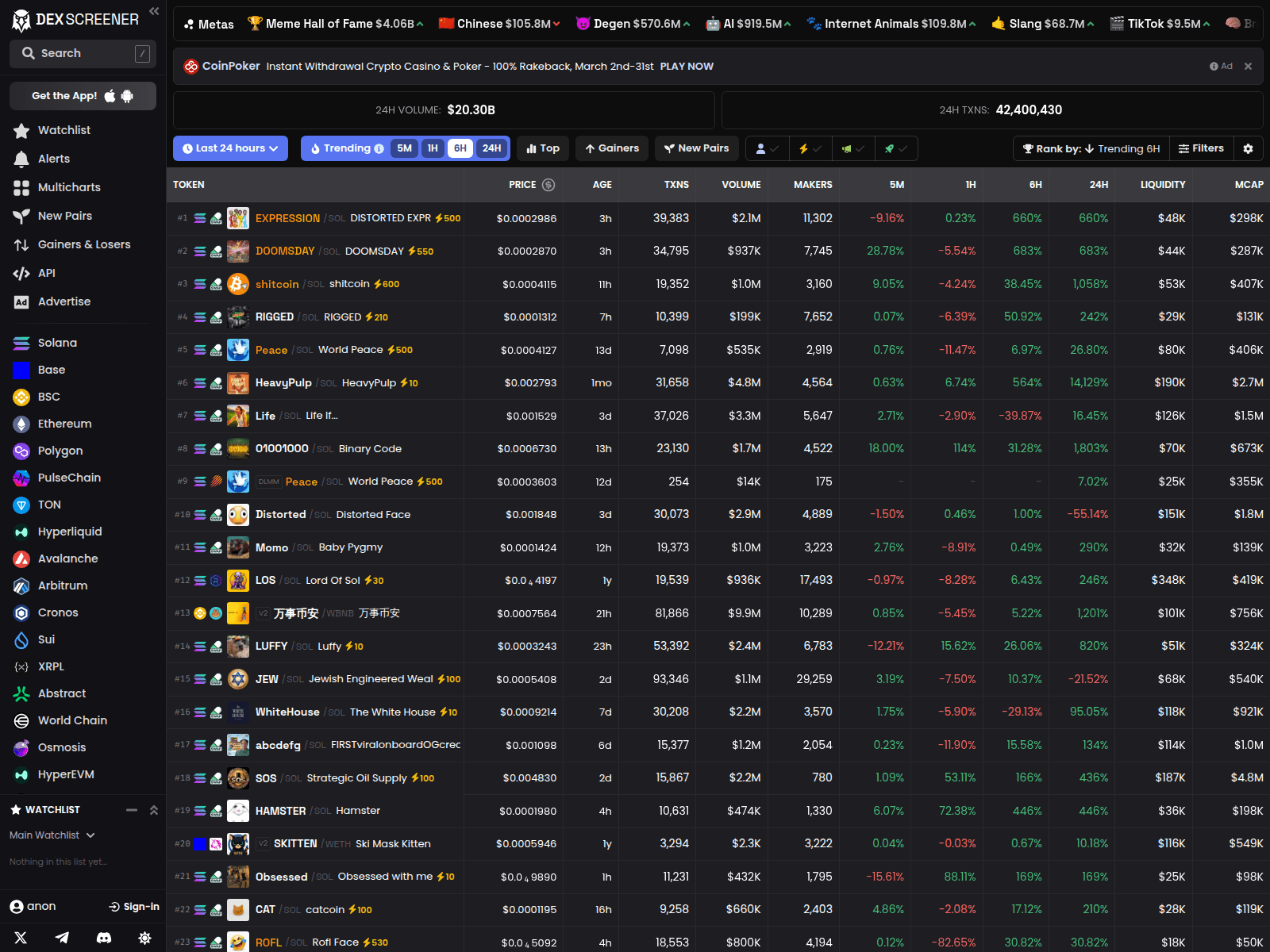This screenshot has width=1270, height=952.
Task: Click the X (Twitter) icon in bottom bar
Action: (x=21, y=938)
